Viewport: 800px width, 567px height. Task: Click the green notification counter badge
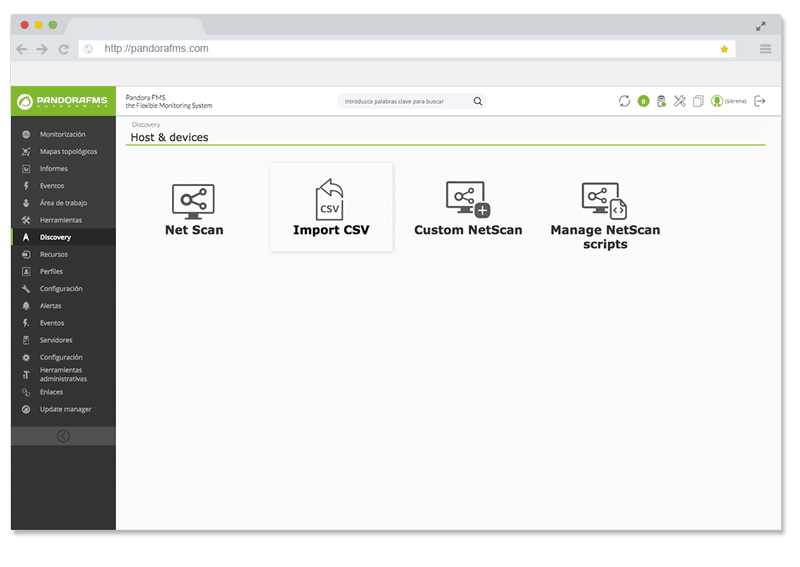pos(643,101)
